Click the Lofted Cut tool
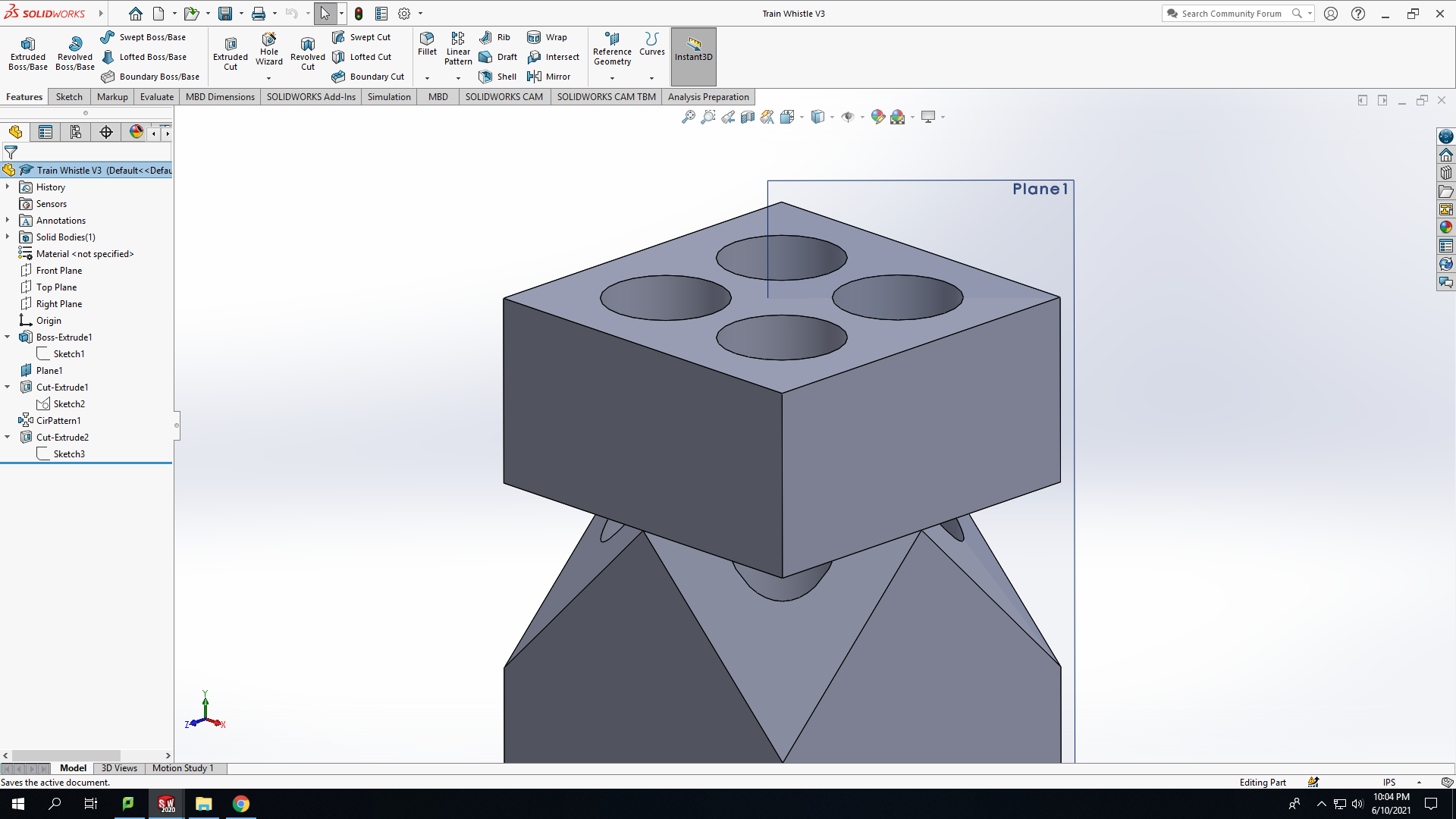This screenshot has width=1456, height=819. [x=362, y=57]
